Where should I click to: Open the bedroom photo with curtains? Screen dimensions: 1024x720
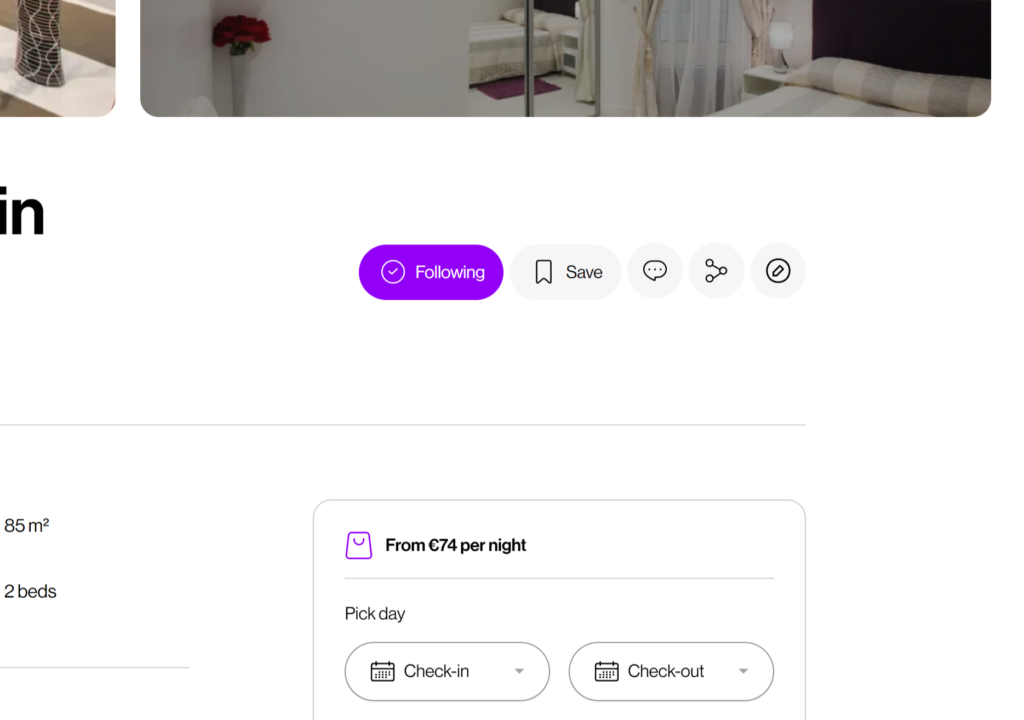pos(565,58)
